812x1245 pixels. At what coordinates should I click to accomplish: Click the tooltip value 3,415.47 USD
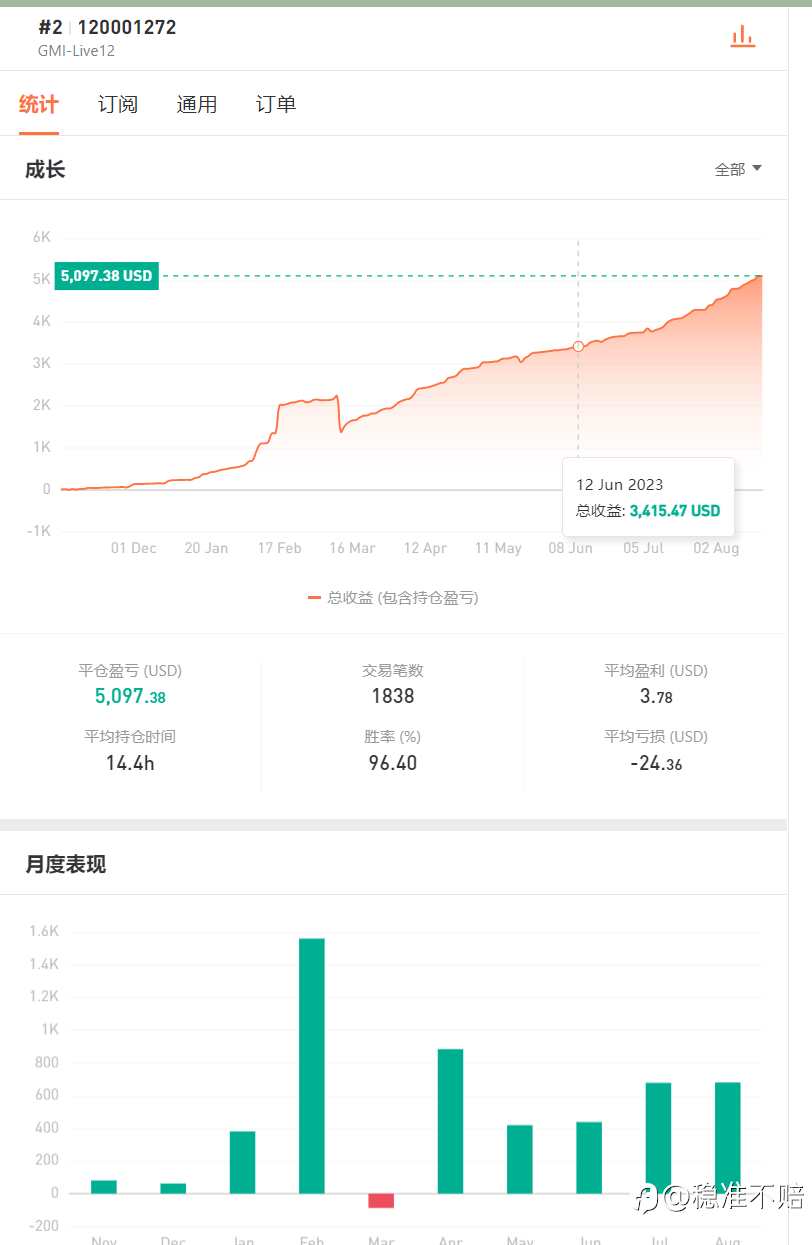[x=675, y=511]
